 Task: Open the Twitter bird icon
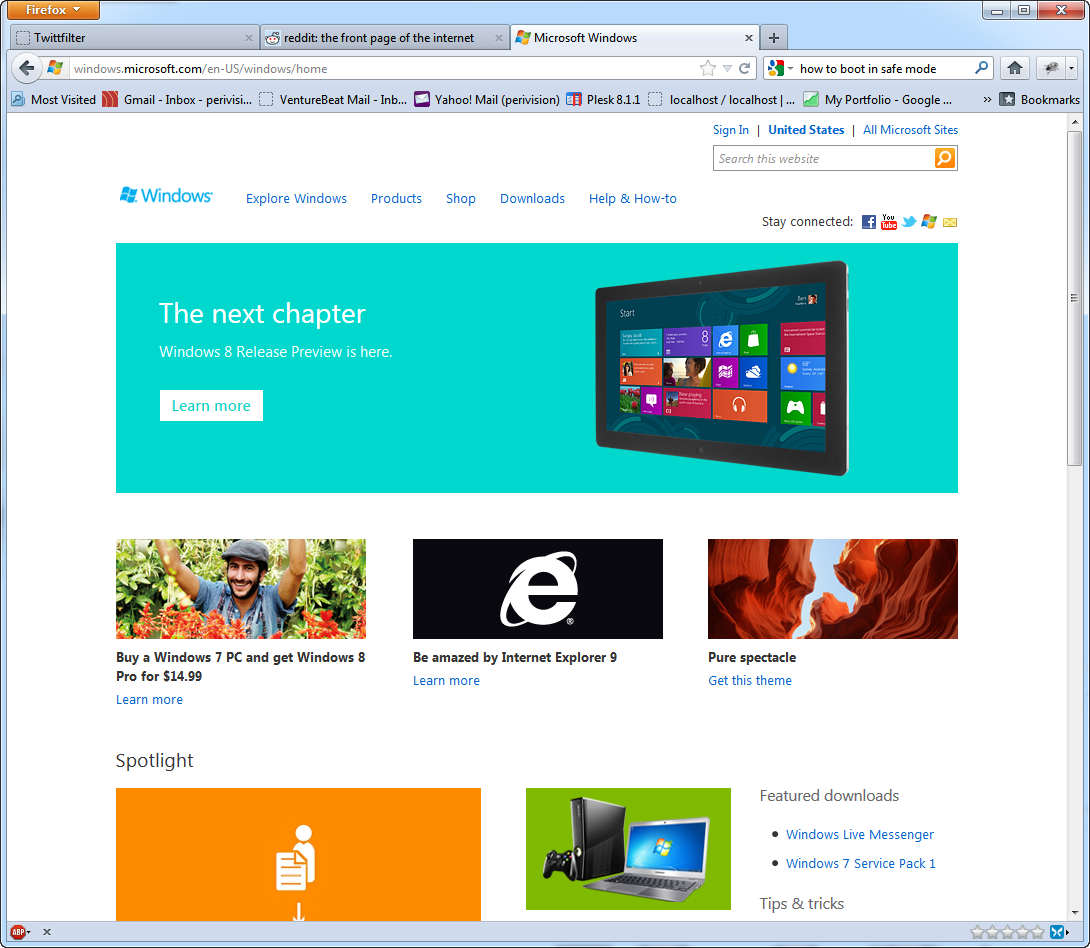909,222
